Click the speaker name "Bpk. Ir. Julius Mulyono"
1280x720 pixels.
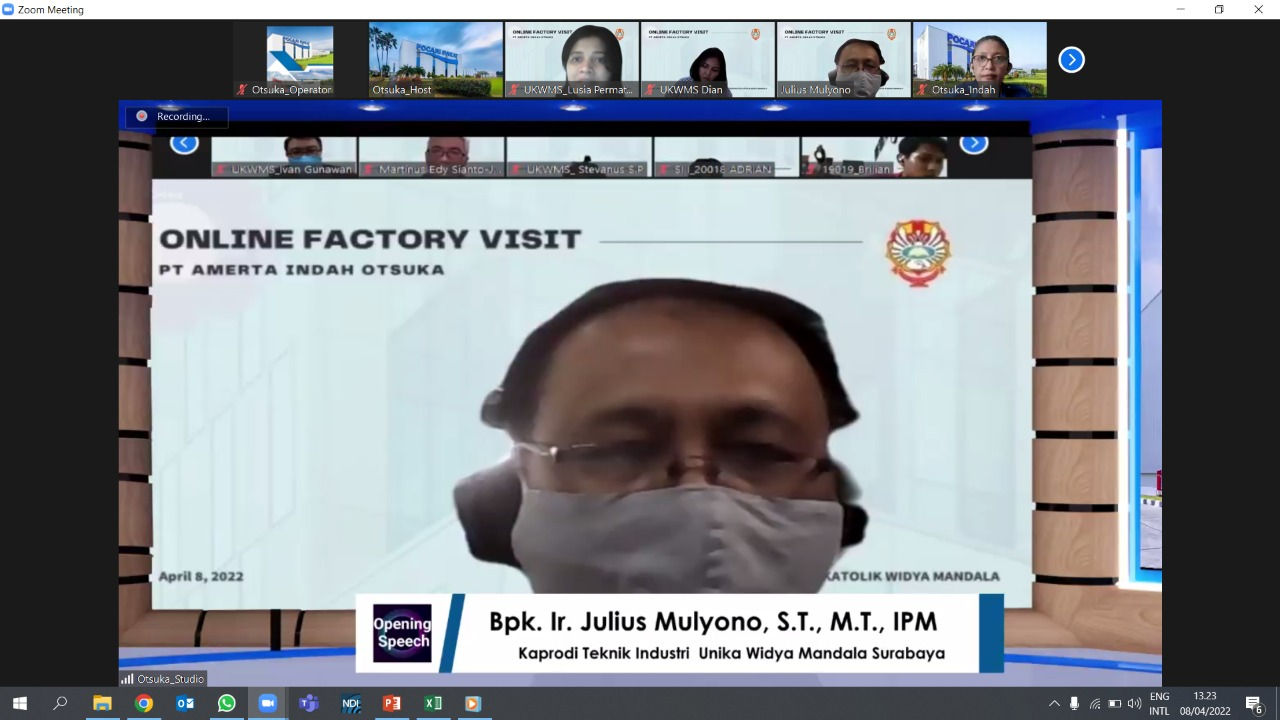coord(627,622)
